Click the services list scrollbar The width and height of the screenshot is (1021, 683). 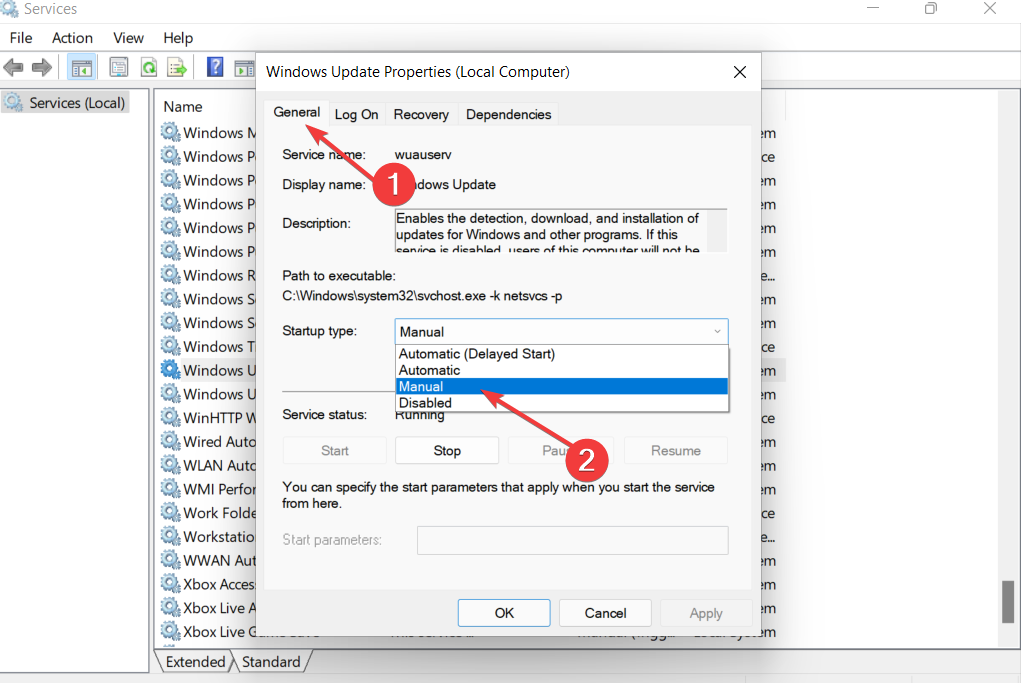(1008, 600)
